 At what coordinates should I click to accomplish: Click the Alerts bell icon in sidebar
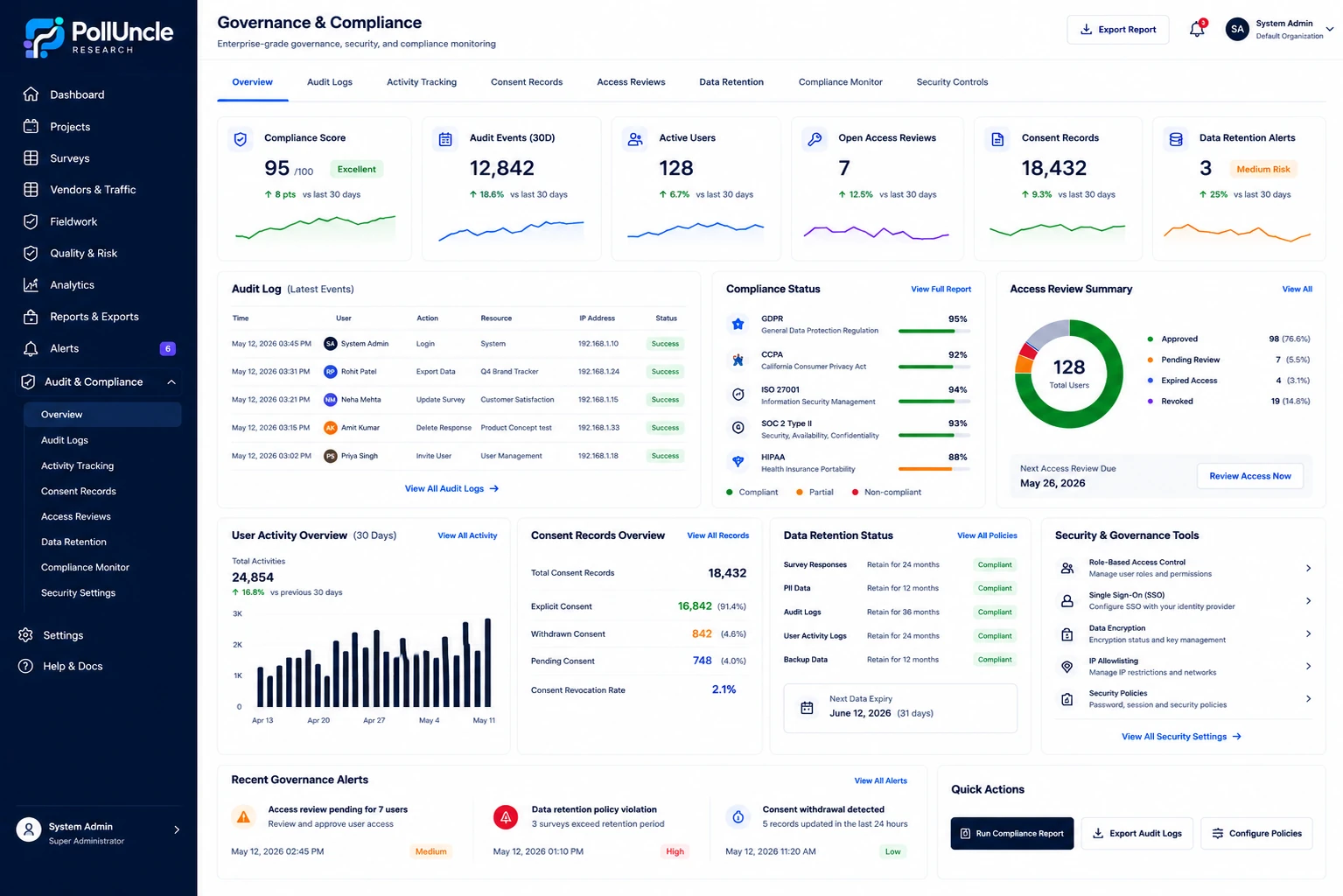[x=31, y=348]
